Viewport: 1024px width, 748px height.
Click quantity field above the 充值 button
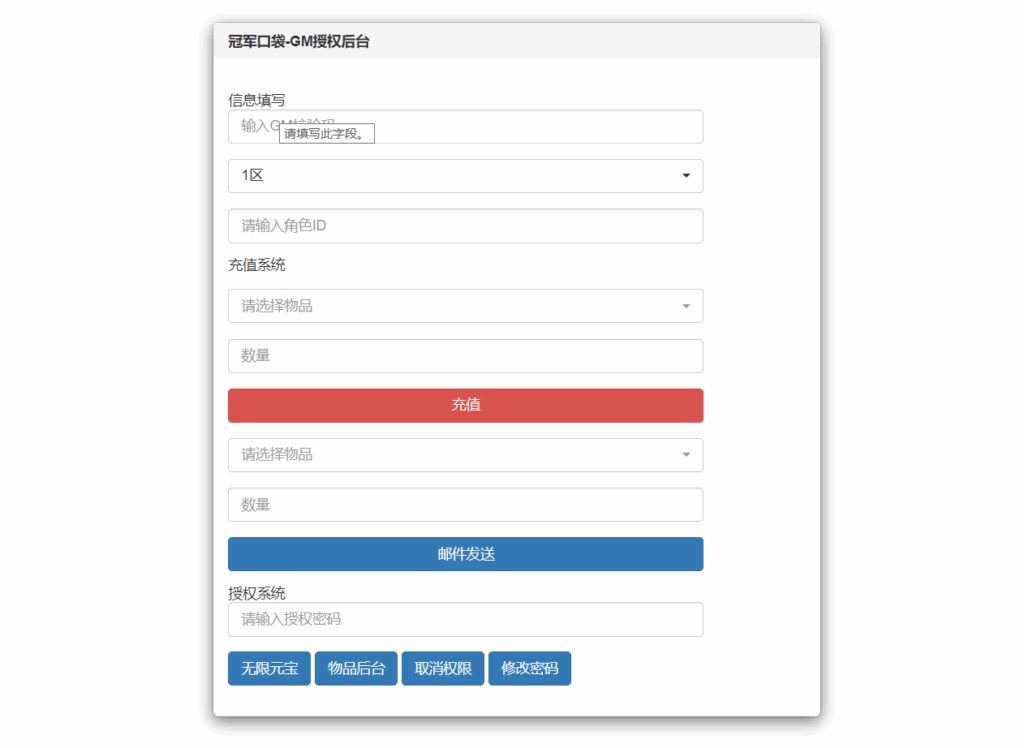465,356
